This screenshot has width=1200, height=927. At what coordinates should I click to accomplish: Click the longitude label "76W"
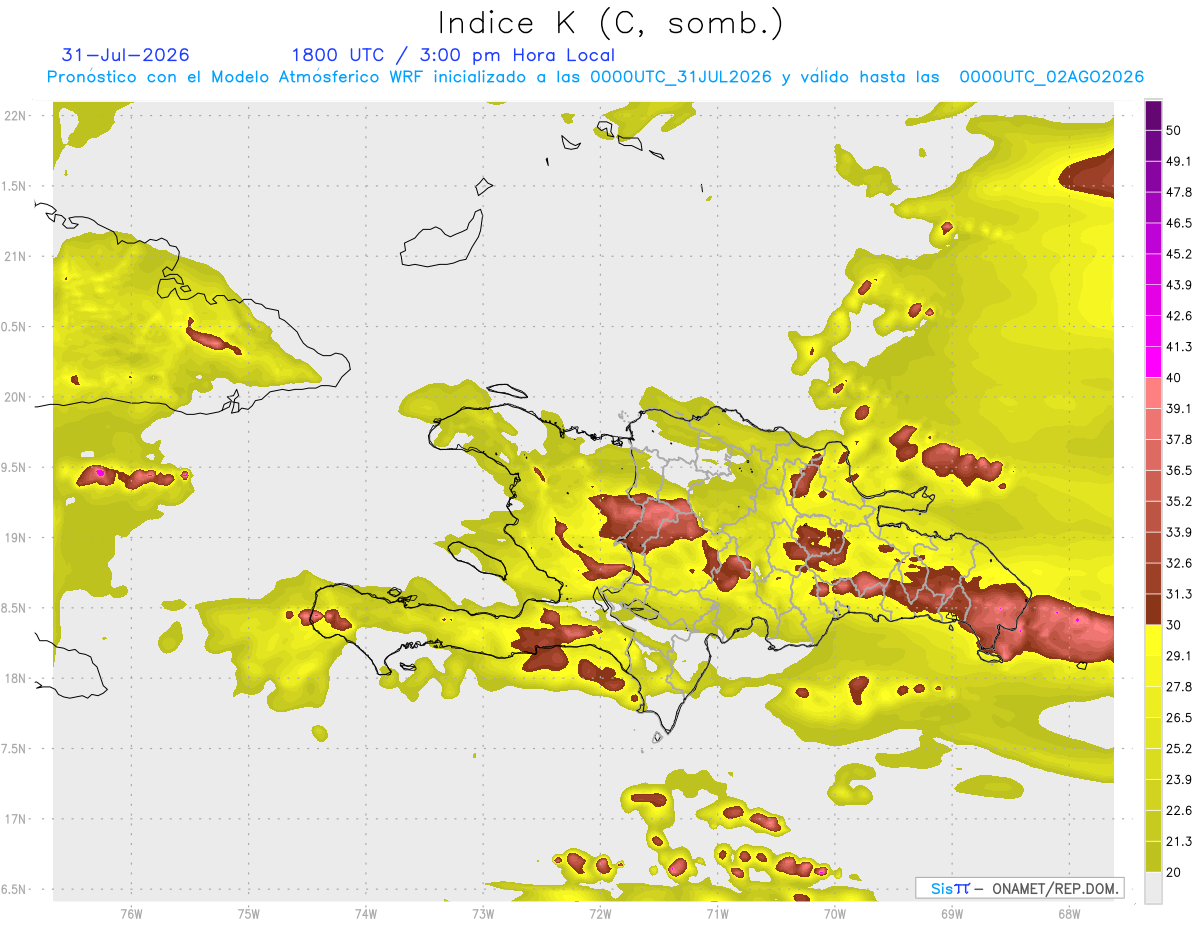131,913
